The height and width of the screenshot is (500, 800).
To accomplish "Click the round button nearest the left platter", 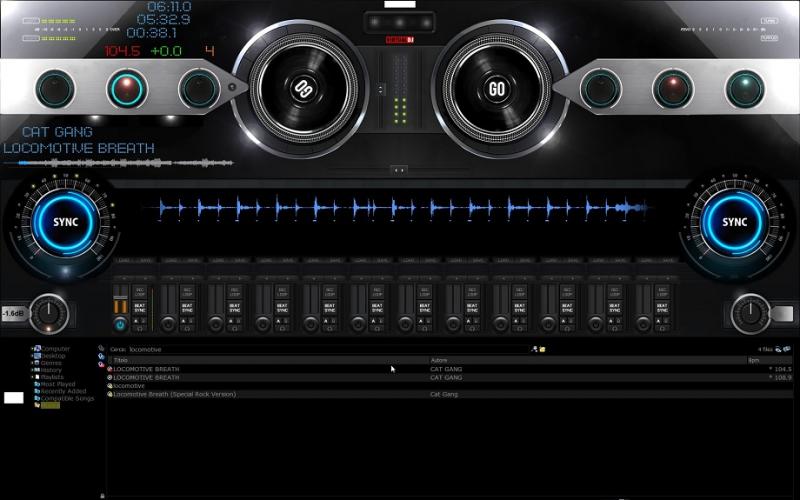I will 199,89.
